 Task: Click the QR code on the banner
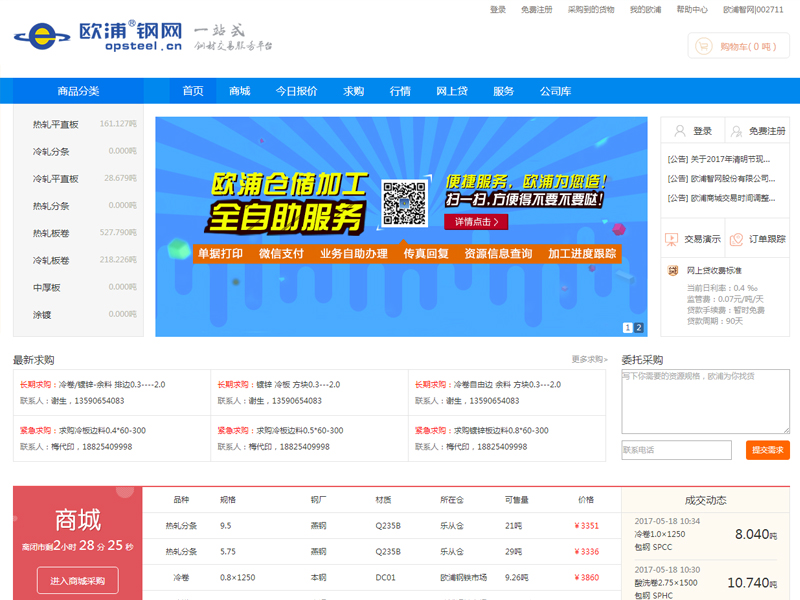(x=405, y=204)
